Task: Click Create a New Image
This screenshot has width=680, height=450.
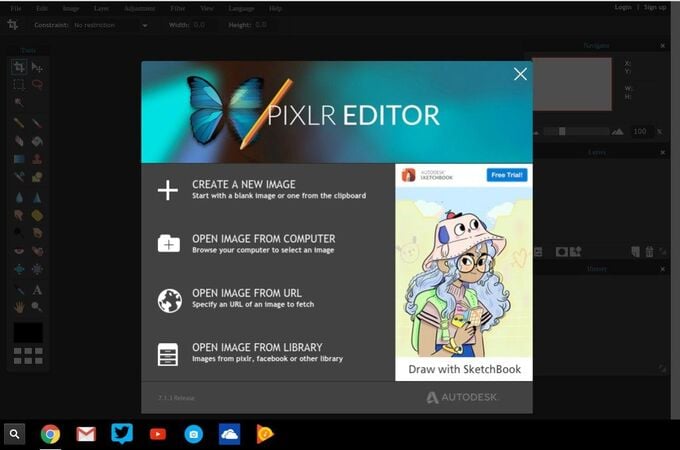Action: [262, 190]
